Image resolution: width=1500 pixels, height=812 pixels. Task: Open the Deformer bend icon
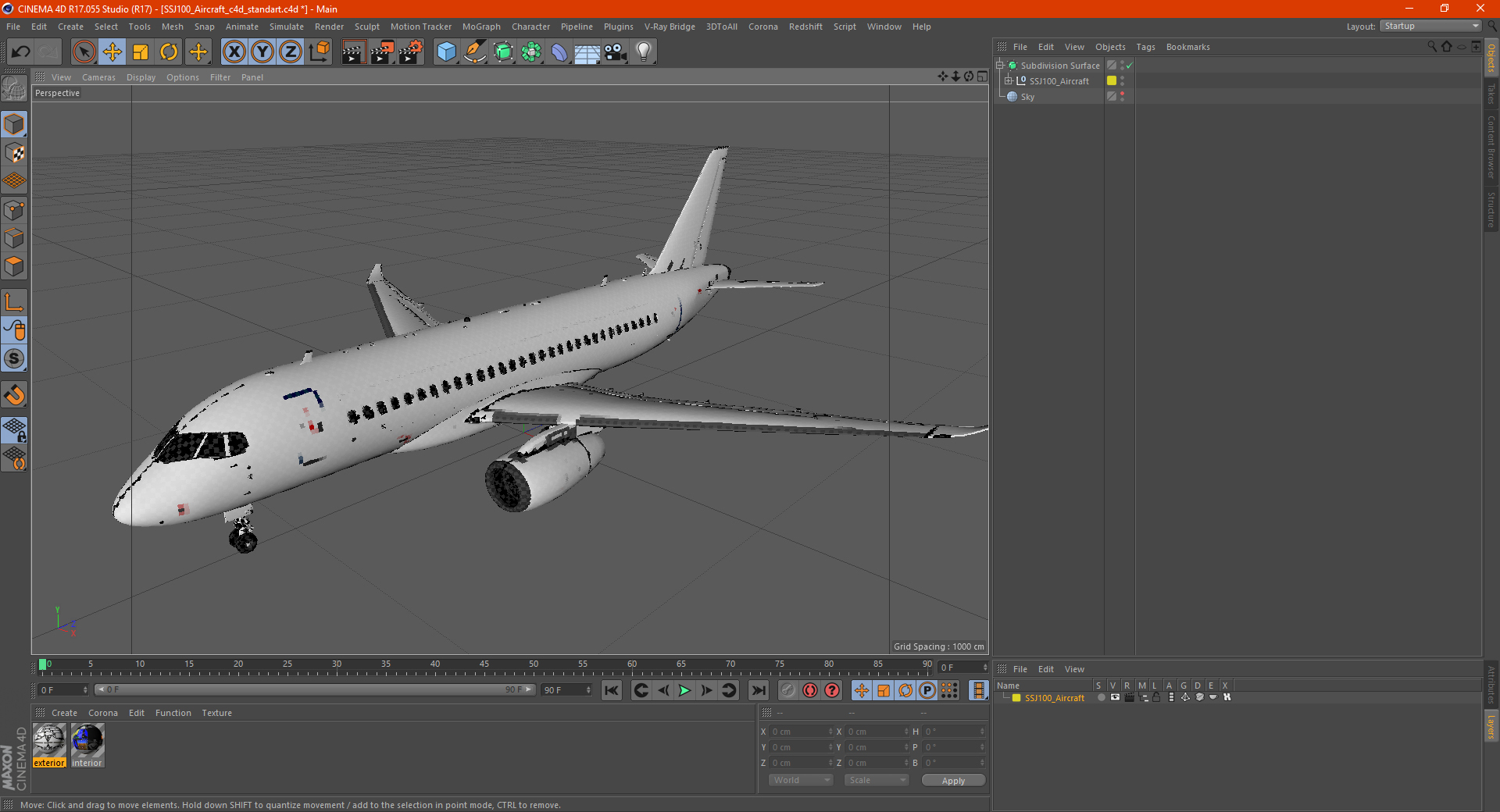(x=559, y=52)
